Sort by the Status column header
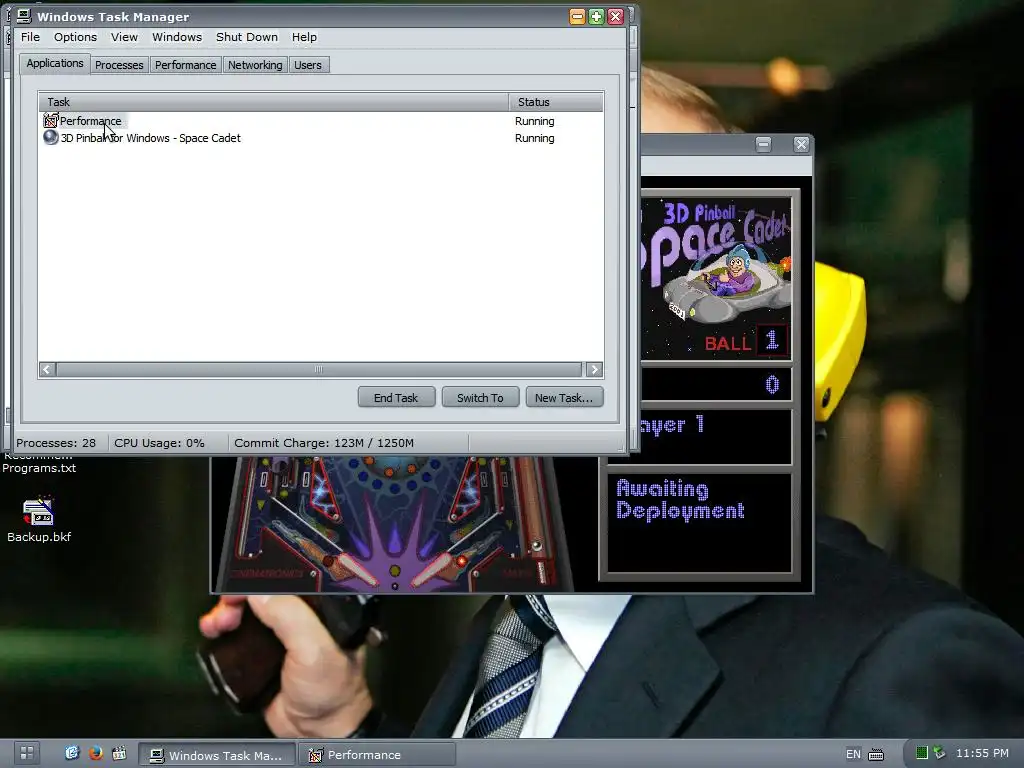Image resolution: width=1024 pixels, height=768 pixels. [556, 102]
